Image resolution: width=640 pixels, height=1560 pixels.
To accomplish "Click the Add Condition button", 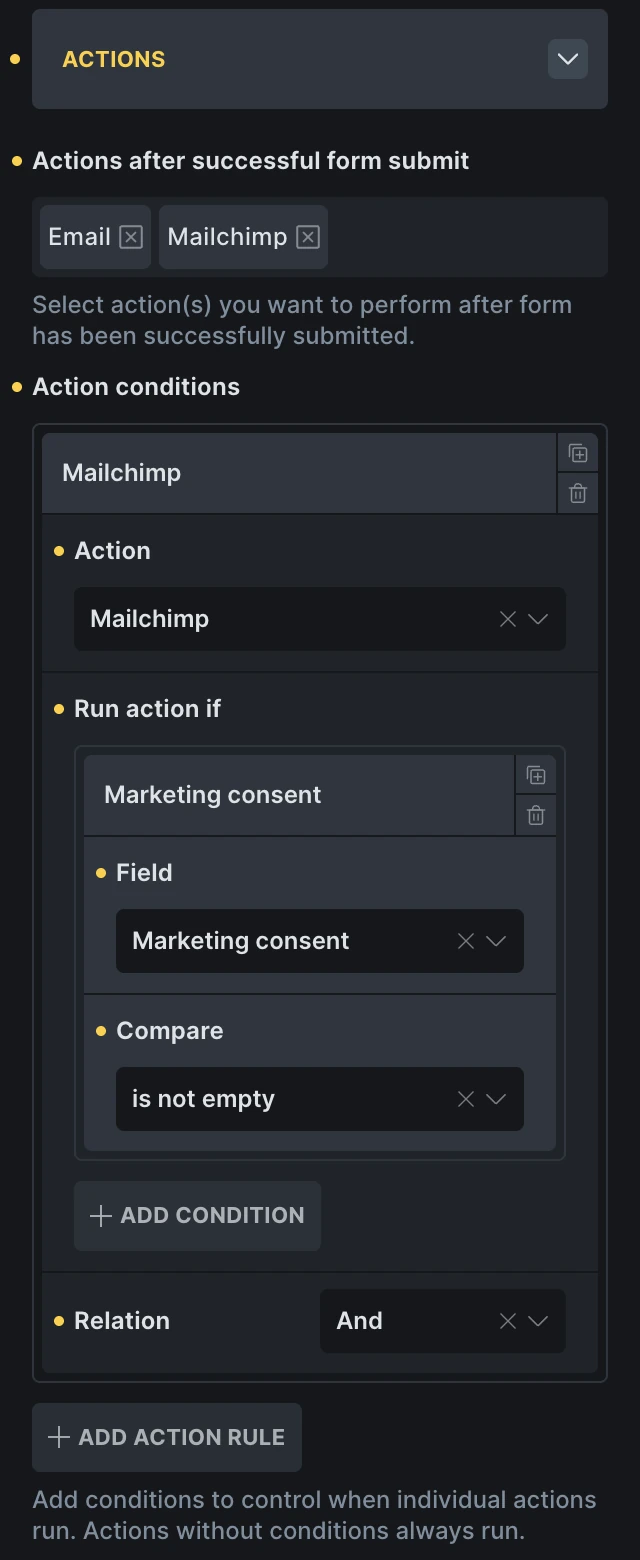I will pos(197,1216).
